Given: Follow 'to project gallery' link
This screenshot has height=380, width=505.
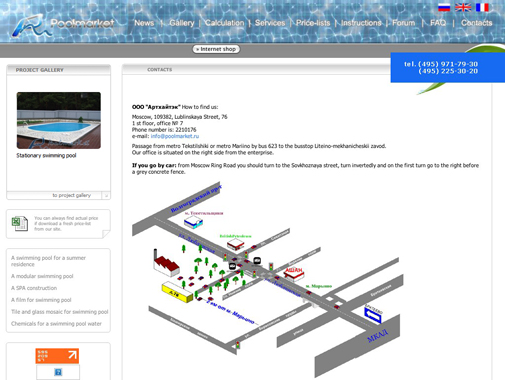Looking at the screenshot, I should click(72, 195).
